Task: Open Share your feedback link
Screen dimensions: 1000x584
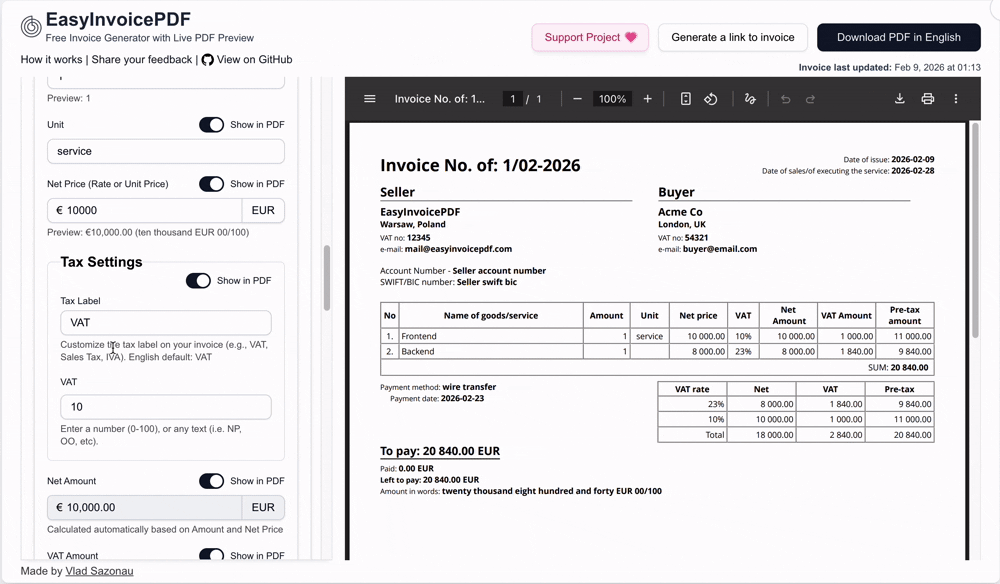Action: [142, 59]
